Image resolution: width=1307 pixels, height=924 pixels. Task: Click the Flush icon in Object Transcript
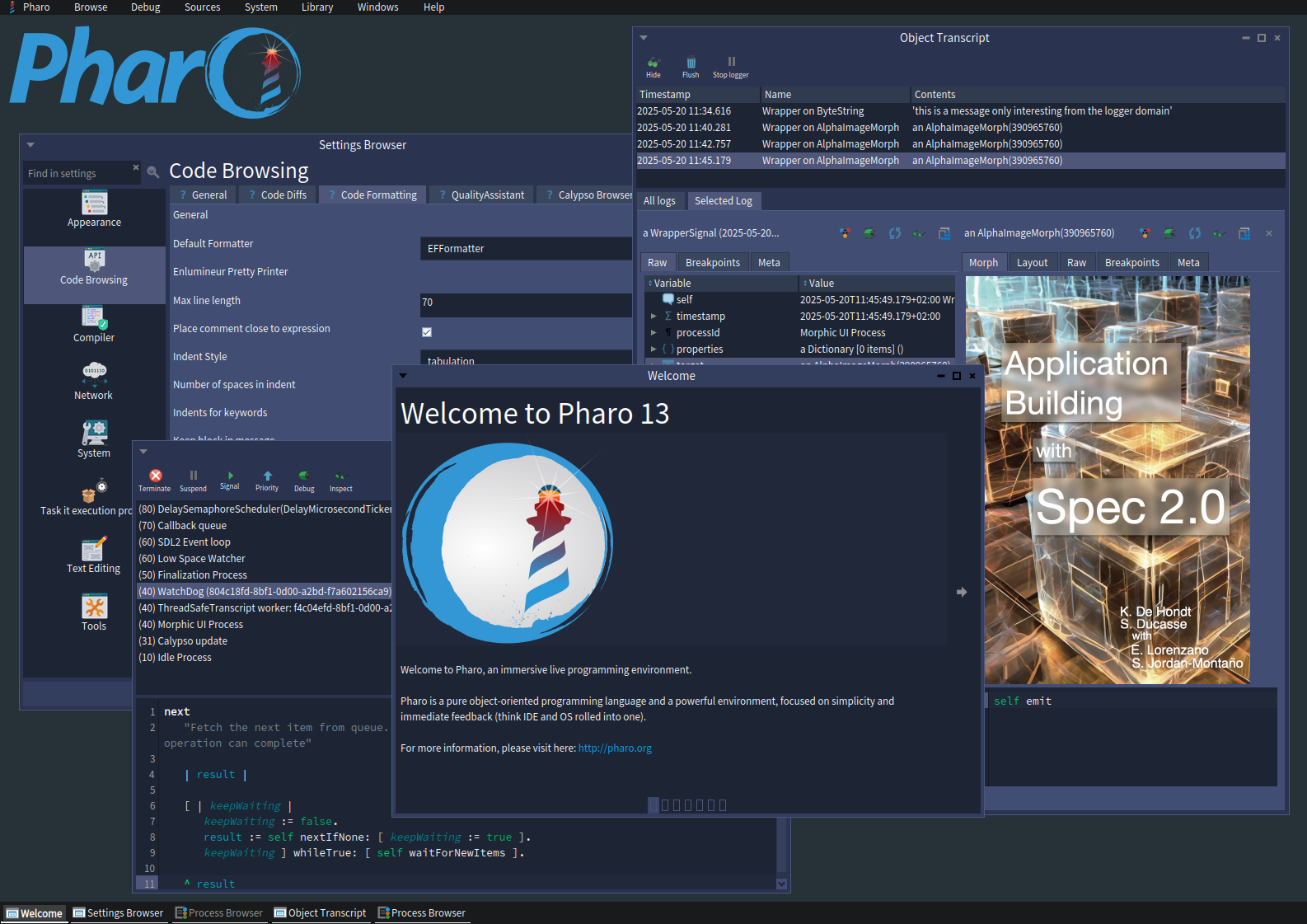(x=691, y=63)
